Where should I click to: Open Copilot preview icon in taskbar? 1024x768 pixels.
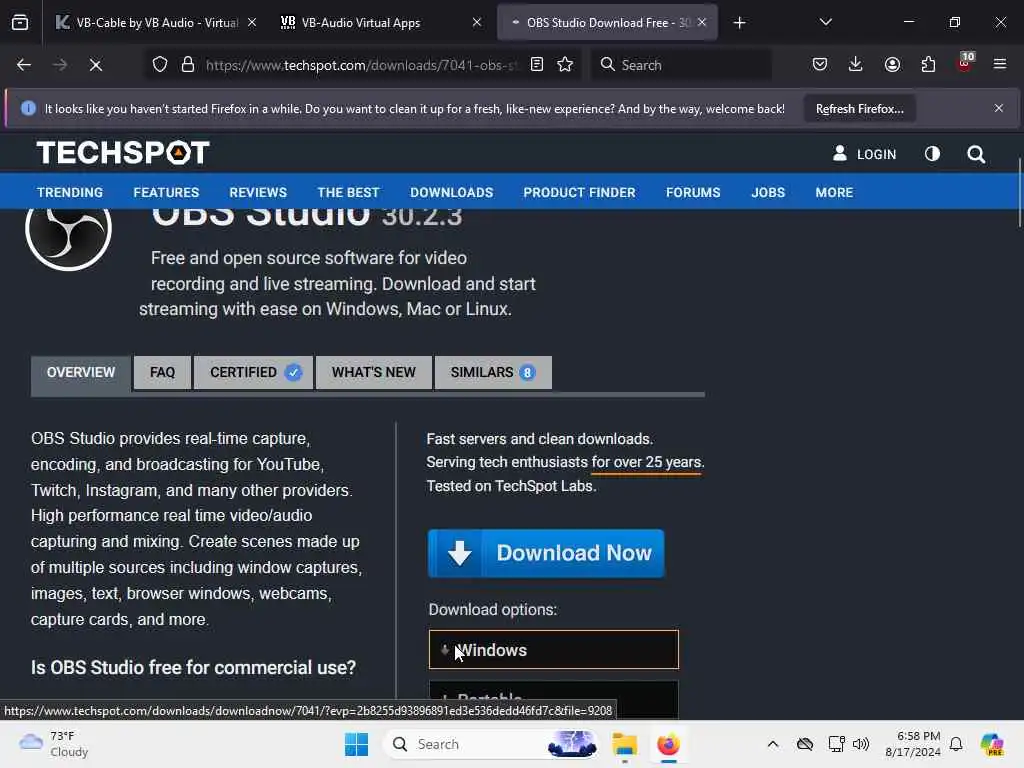pyautogui.click(x=992, y=744)
